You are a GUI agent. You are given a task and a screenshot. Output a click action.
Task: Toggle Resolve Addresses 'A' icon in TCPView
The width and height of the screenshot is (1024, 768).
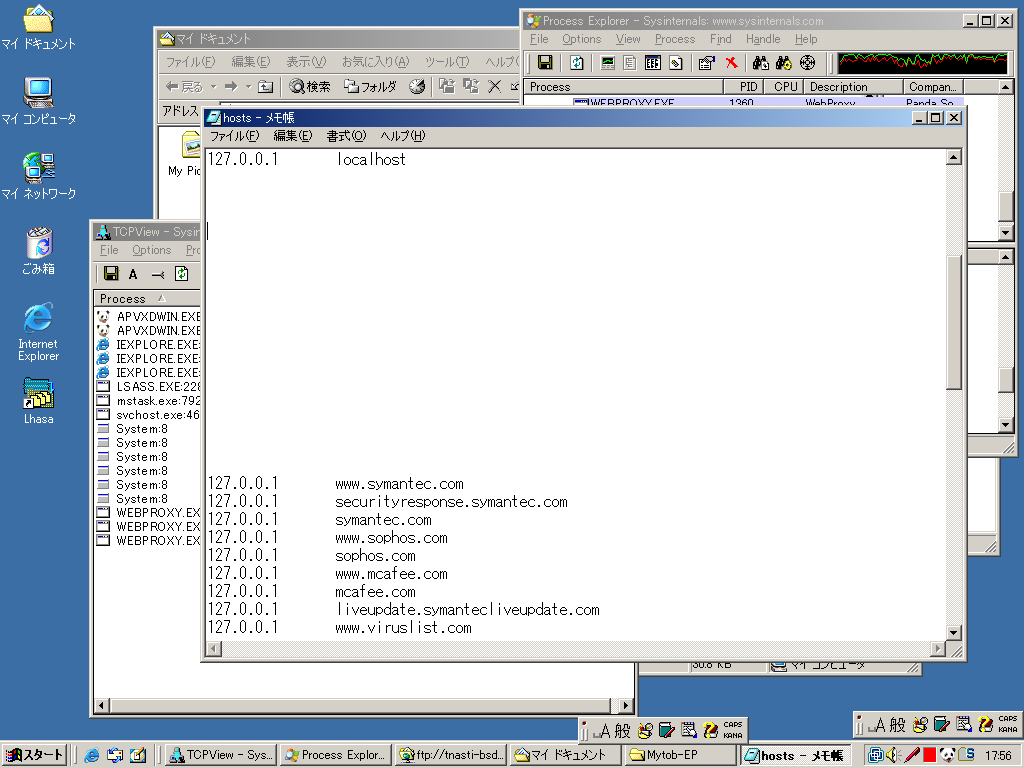tap(133, 274)
